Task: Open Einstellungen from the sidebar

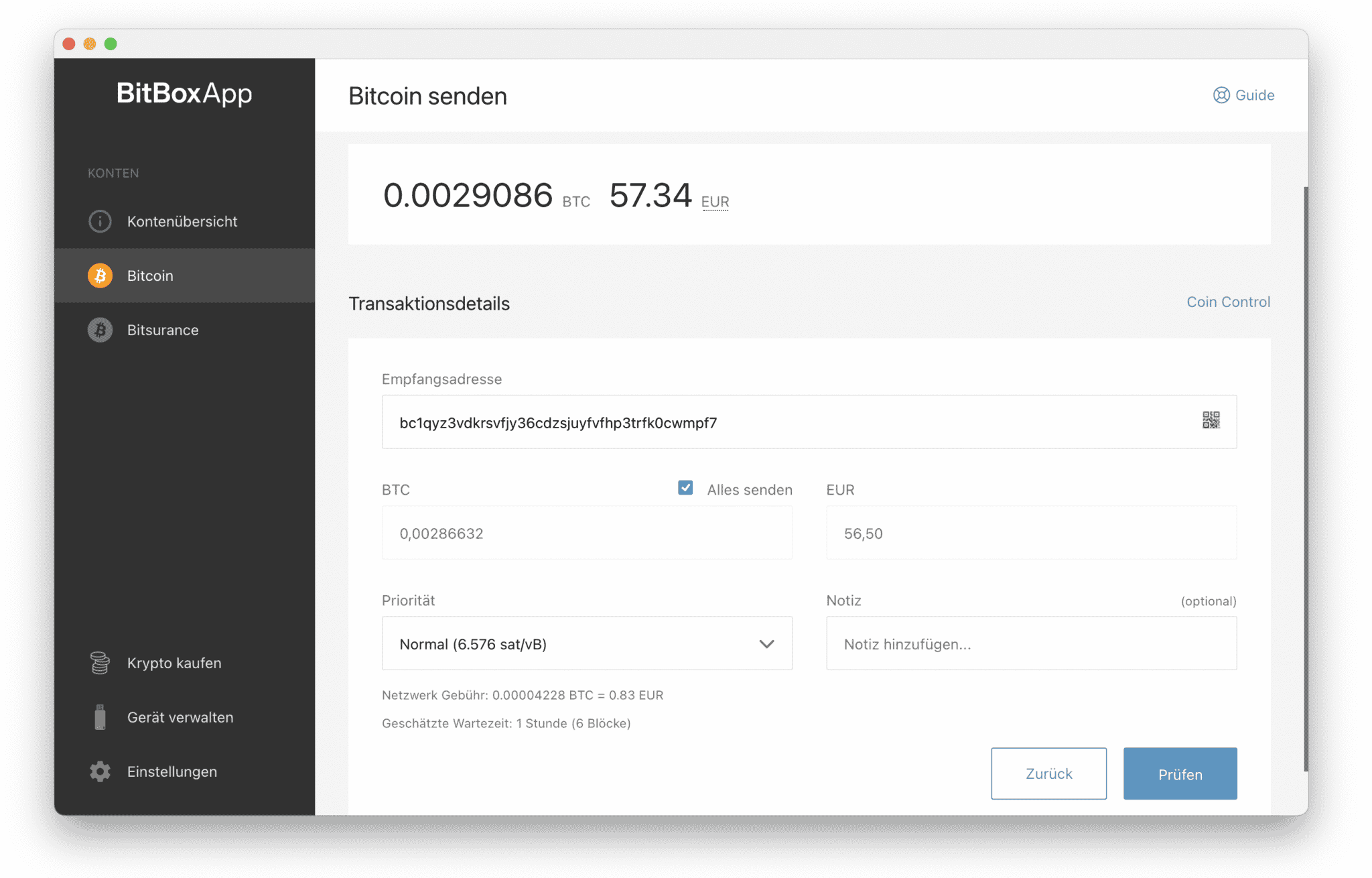Action: [x=184, y=771]
